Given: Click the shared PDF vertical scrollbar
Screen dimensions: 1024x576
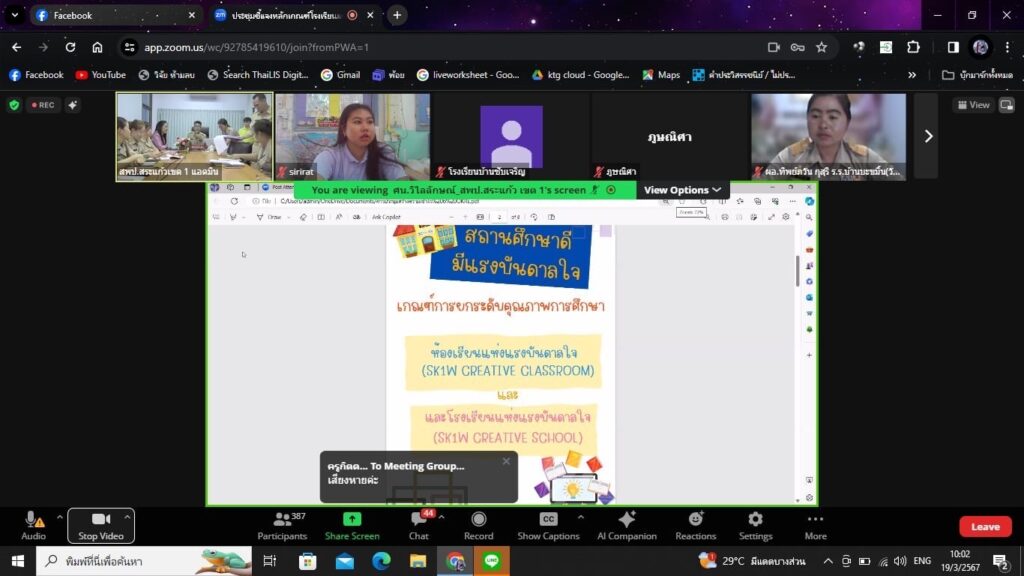Looking at the screenshot, I should point(797,270).
